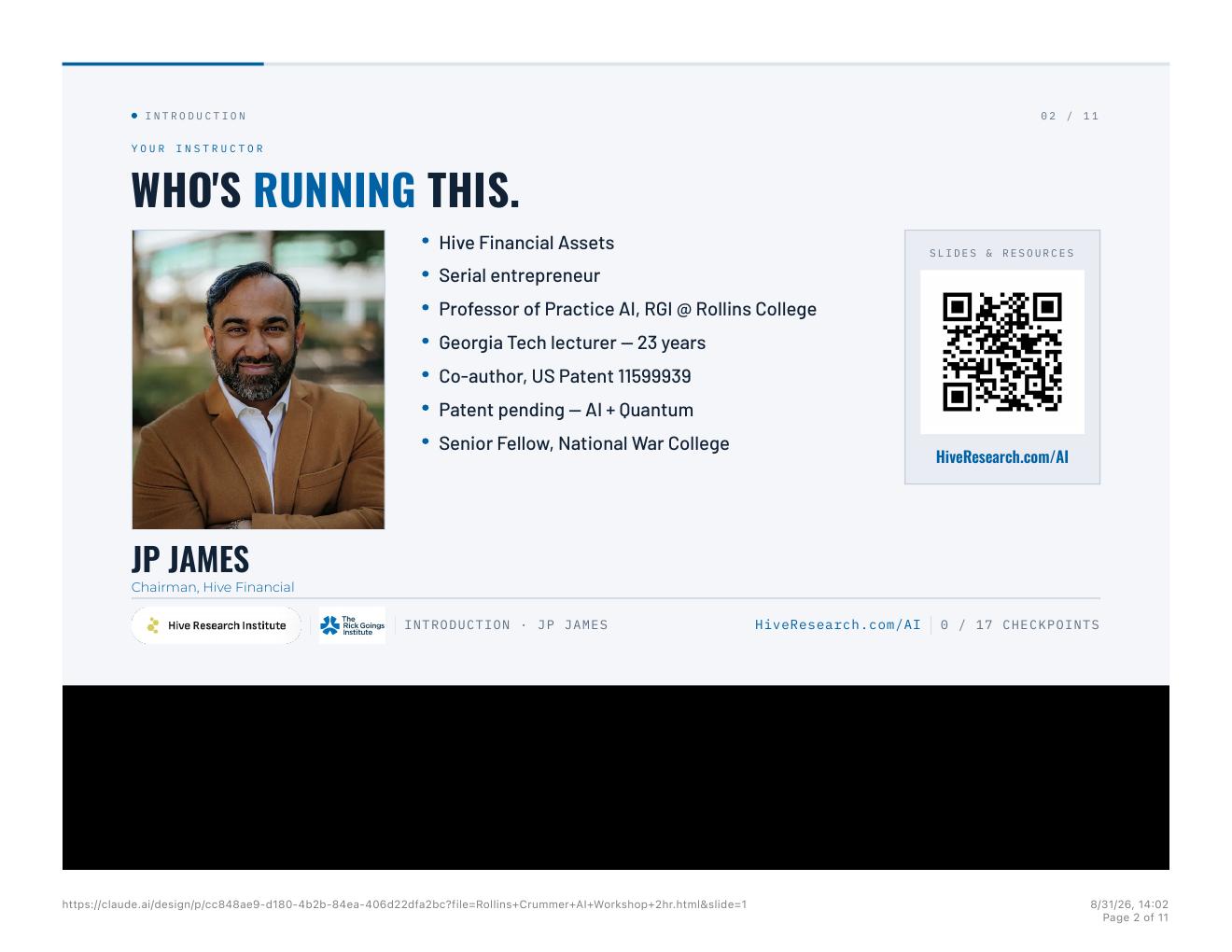
Task: Click the claude.ai page URL in footer
Action: pos(405,904)
